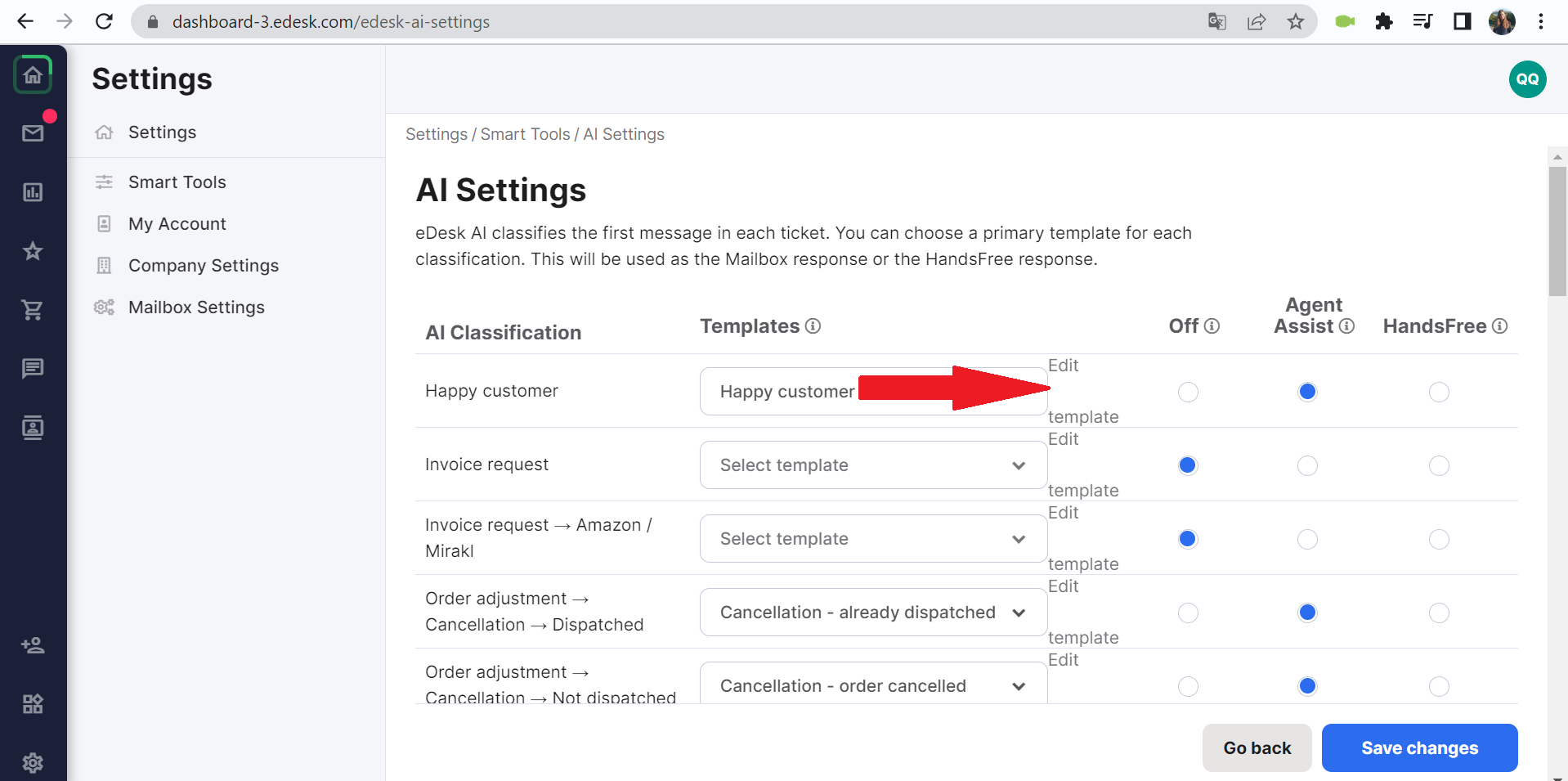The width and height of the screenshot is (1568, 781).
Task: Open the App Store widgets icon
Action: 33,704
